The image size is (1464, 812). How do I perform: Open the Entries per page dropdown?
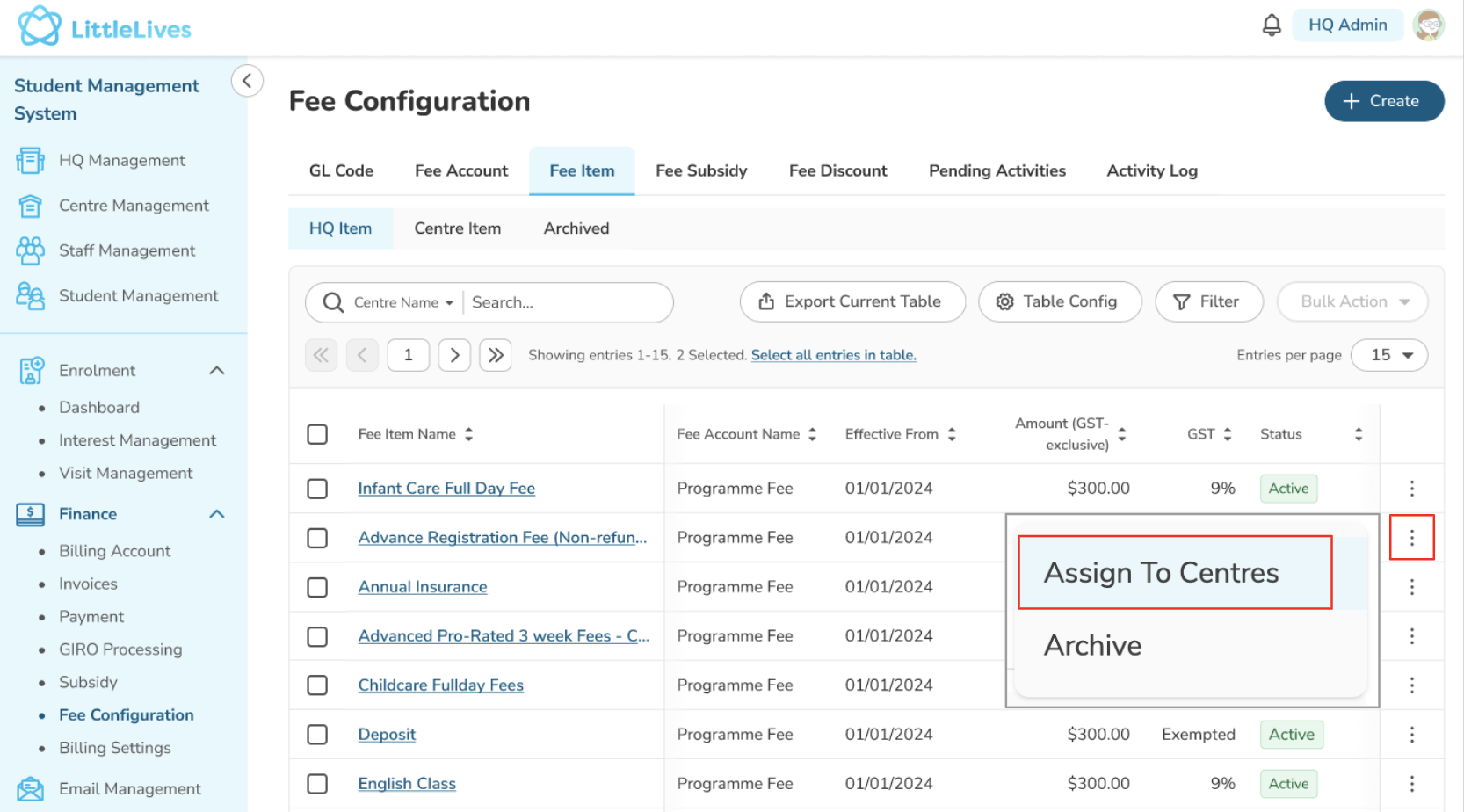(x=1389, y=355)
